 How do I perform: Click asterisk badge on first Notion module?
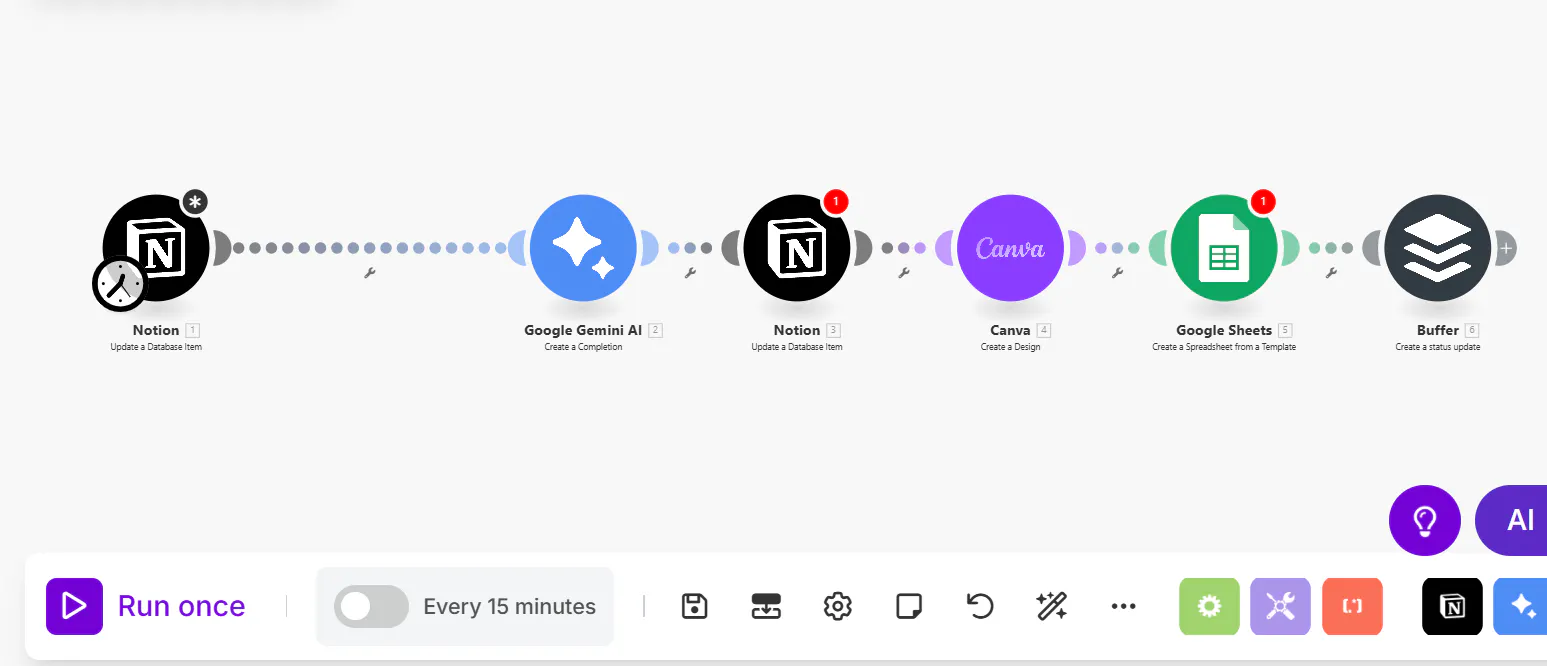[195, 202]
